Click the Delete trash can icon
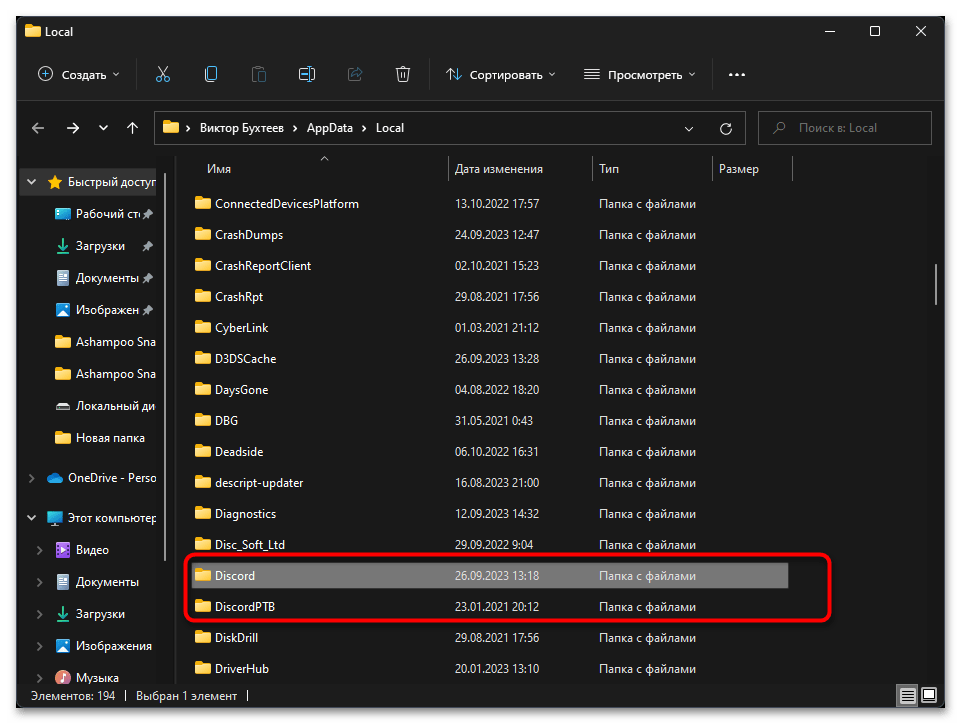The width and height of the screenshot is (961, 724). coord(403,74)
